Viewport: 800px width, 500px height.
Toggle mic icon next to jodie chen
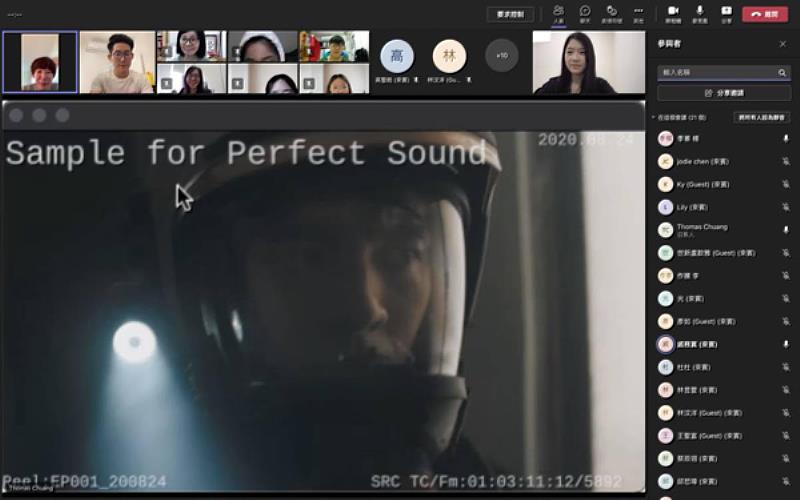[x=785, y=162]
